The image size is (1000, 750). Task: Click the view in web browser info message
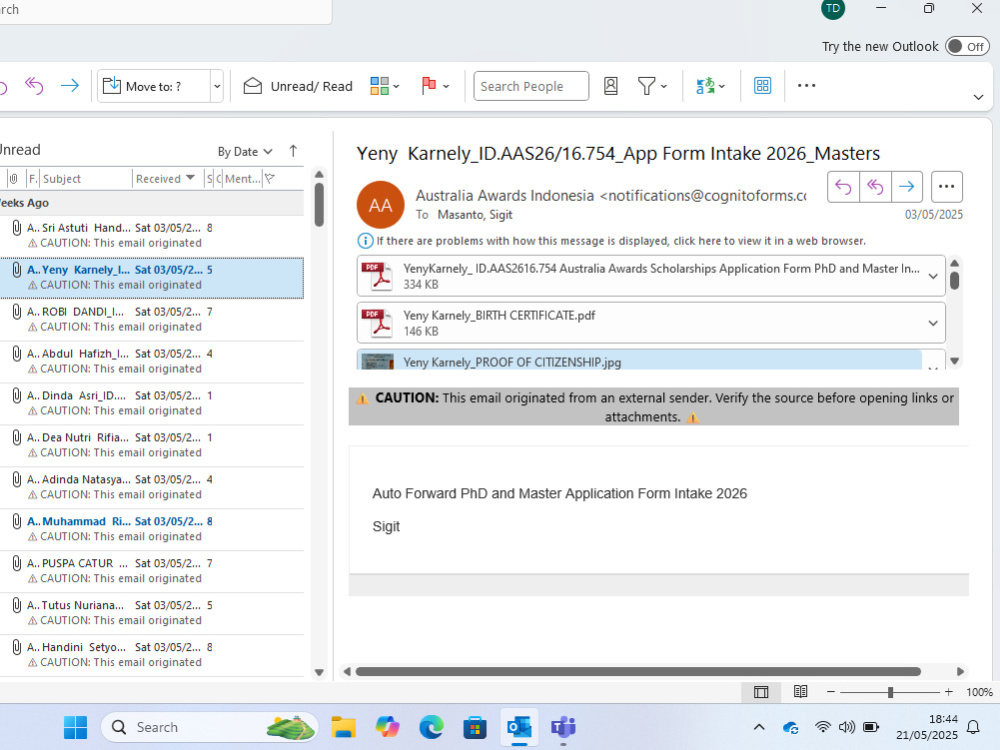click(x=612, y=241)
